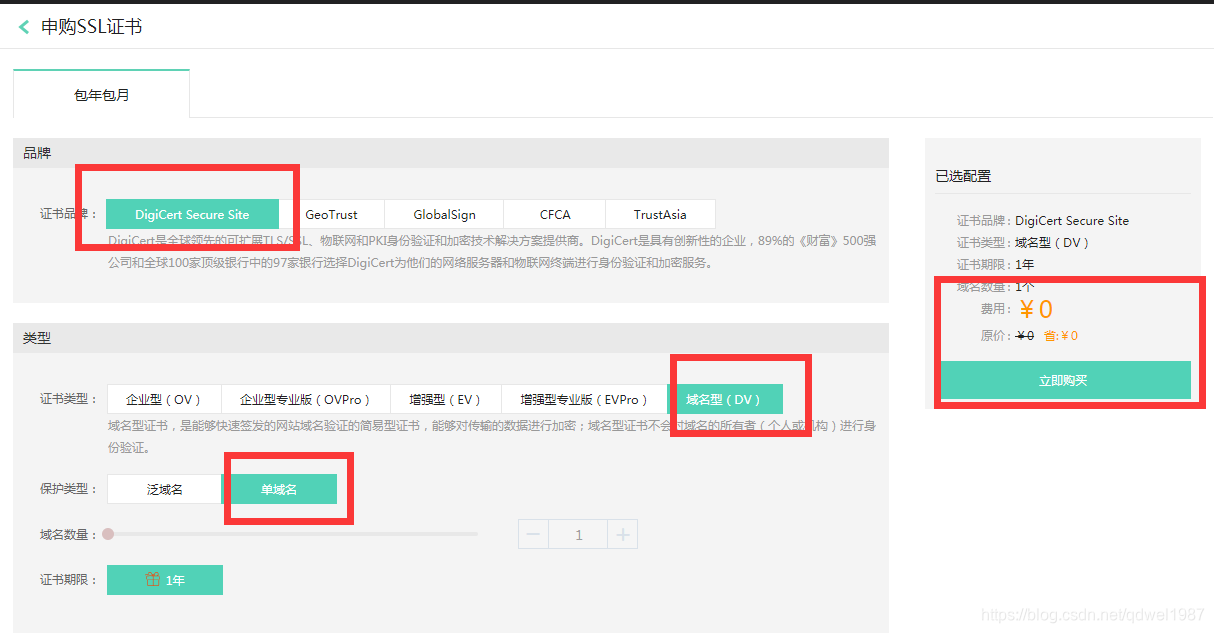Click the 申购SSL证书 page title

pyautogui.click(x=92, y=27)
